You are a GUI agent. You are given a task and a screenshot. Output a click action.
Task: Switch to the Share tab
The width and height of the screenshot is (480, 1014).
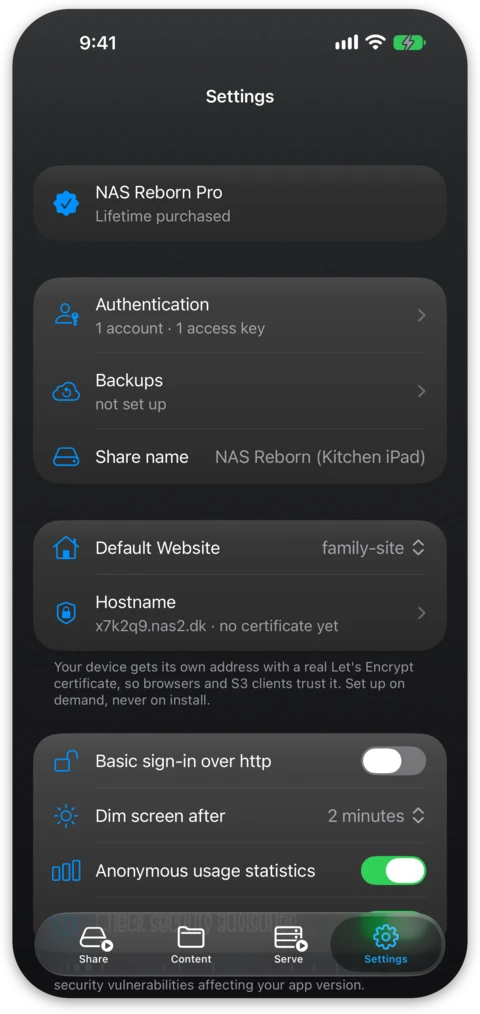point(94,945)
